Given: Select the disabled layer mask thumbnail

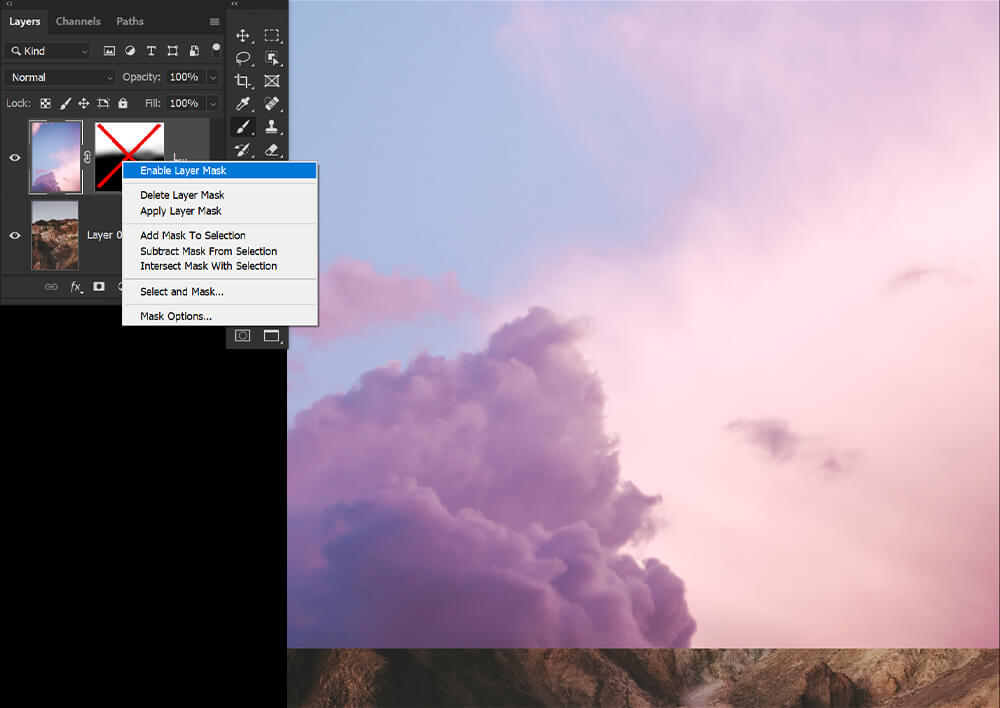Looking at the screenshot, I should tap(129, 156).
